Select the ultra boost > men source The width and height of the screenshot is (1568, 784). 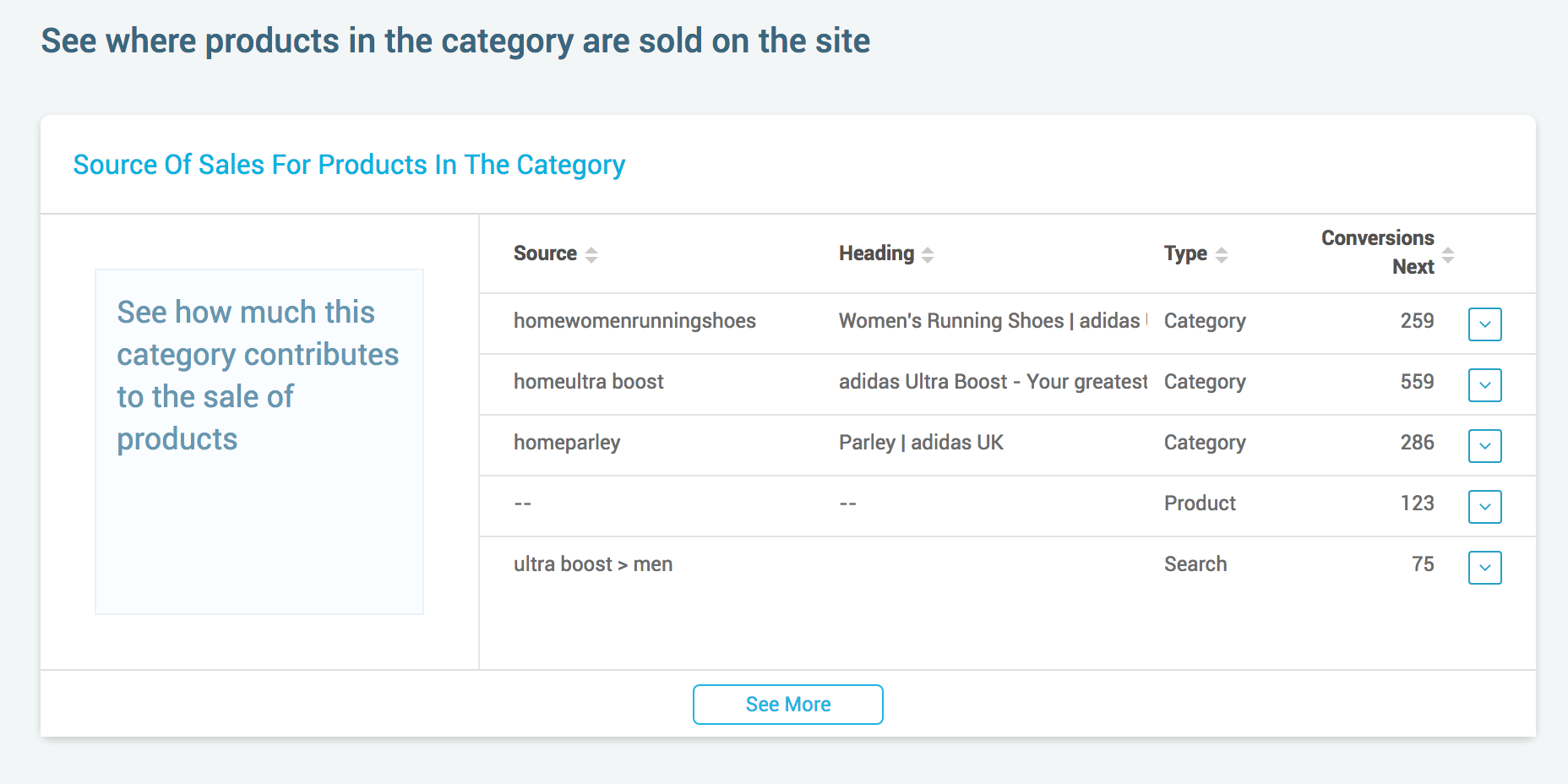(593, 564)
